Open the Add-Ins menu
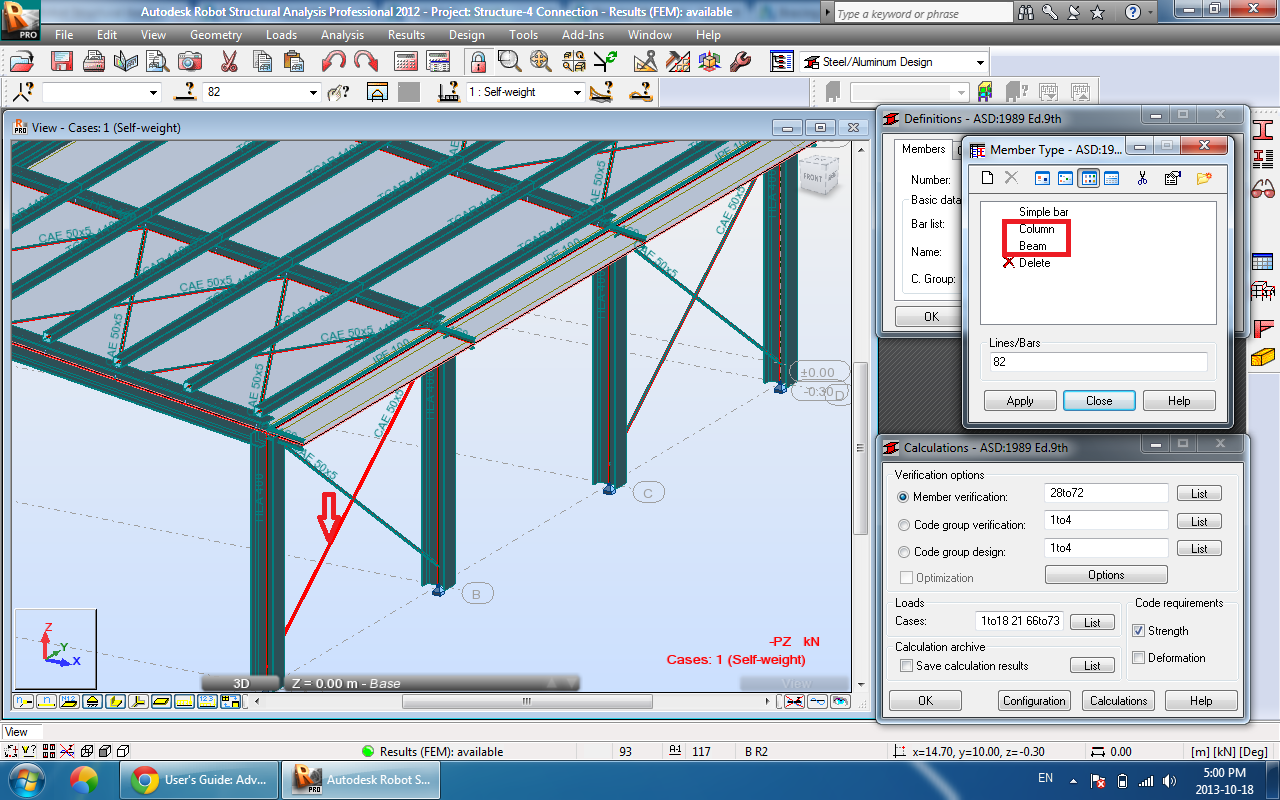The image size is (1280, 800). click(583, 34)
